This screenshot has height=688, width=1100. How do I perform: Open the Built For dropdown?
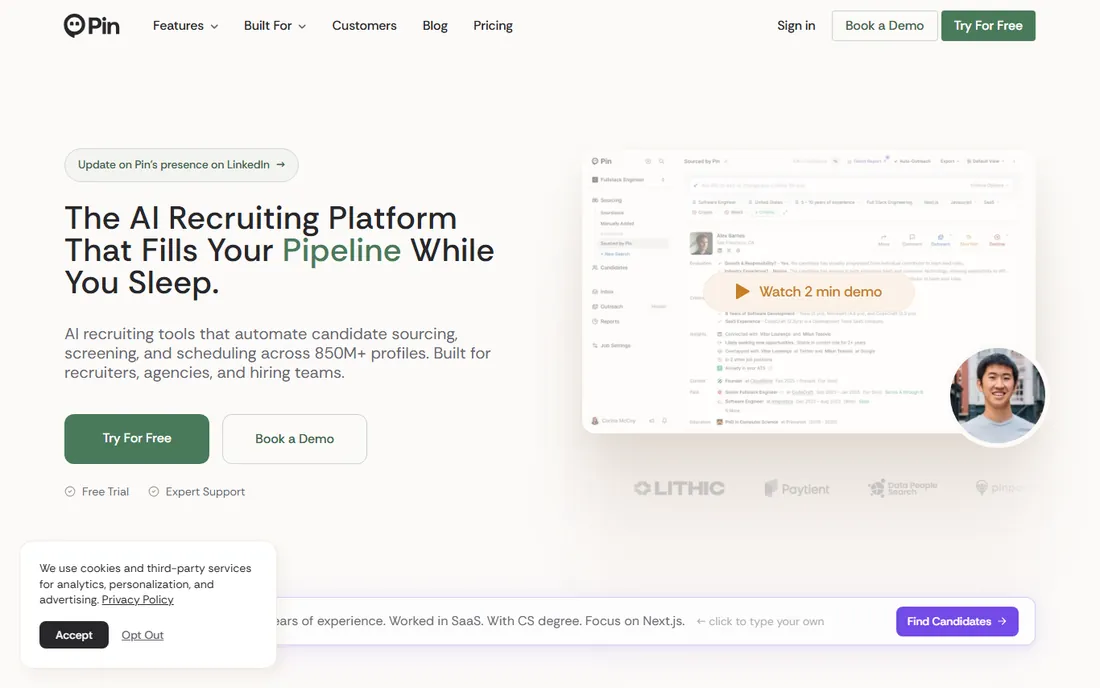pyautogui.click(x=275, y=26)
